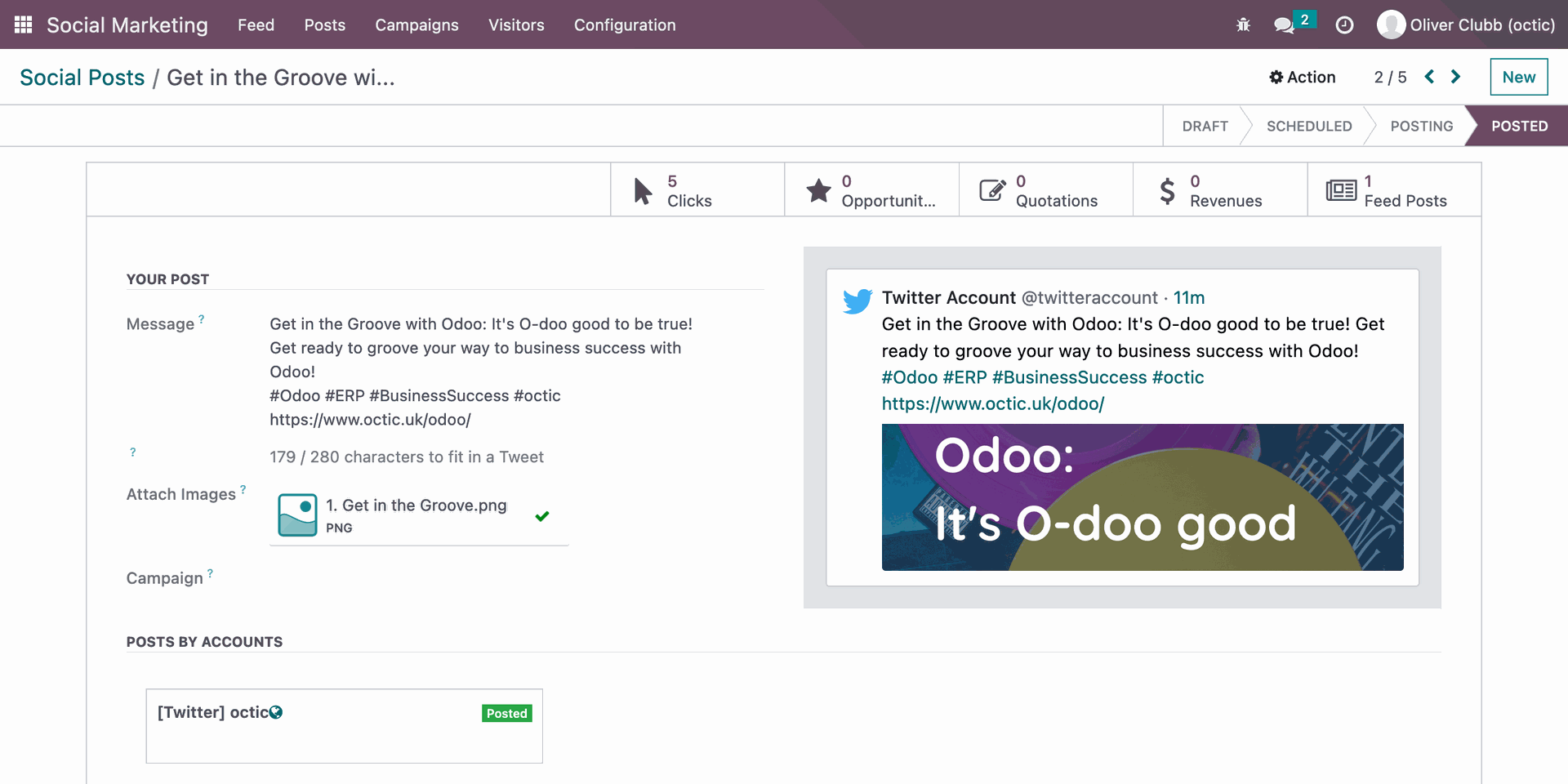Open the 0 Quotations stat button
1568x784 pixels.
[1046, 190]
